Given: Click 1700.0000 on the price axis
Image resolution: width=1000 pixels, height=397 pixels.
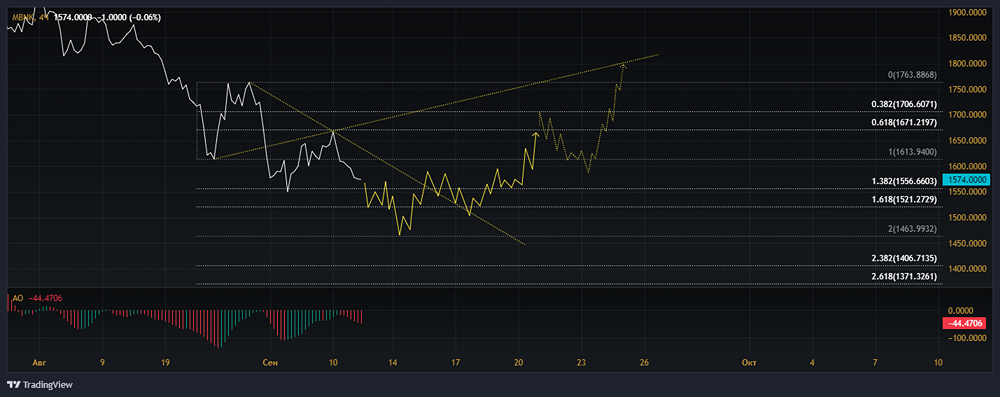Looking at the screenshot, I should [x=968, y=115].
